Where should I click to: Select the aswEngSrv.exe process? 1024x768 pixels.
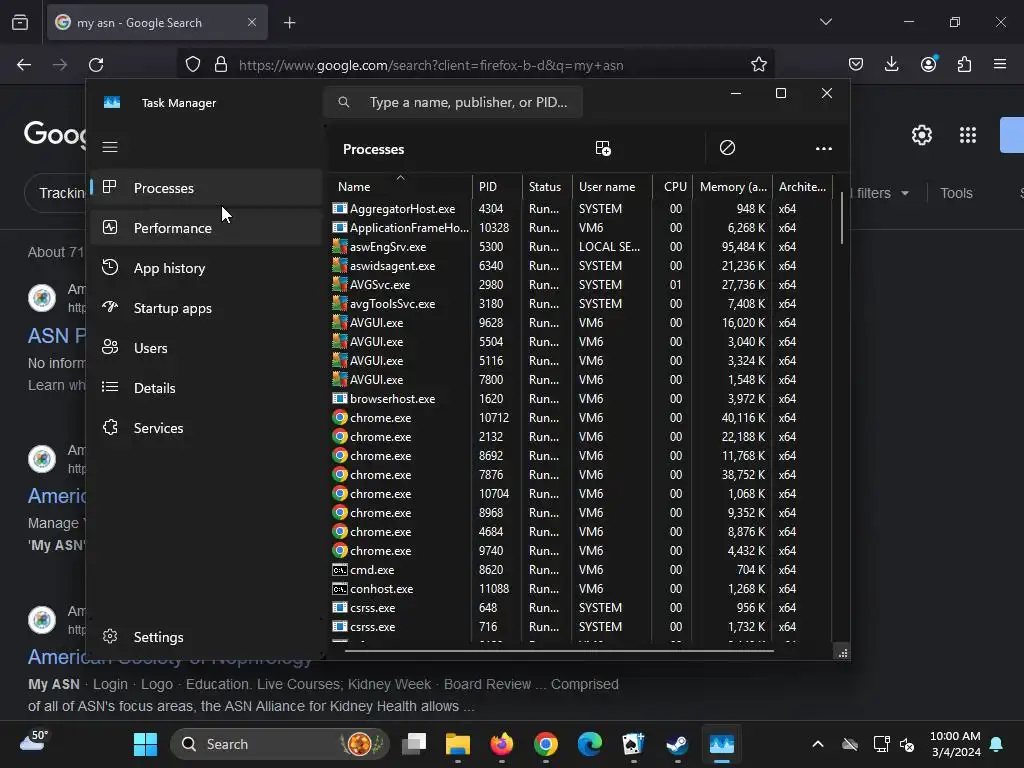point(581,247)
